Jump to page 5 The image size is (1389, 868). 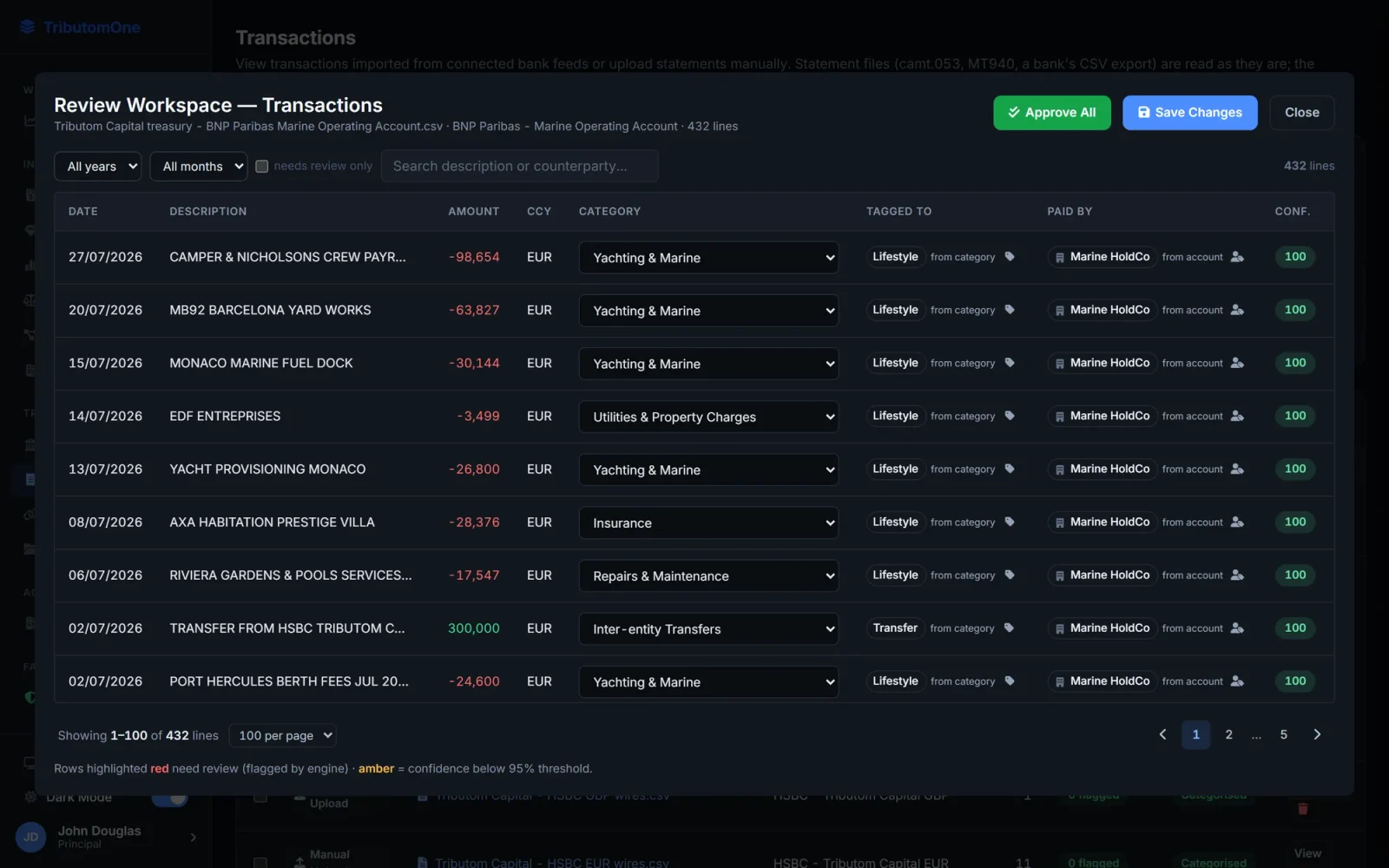pos(1284,734)
